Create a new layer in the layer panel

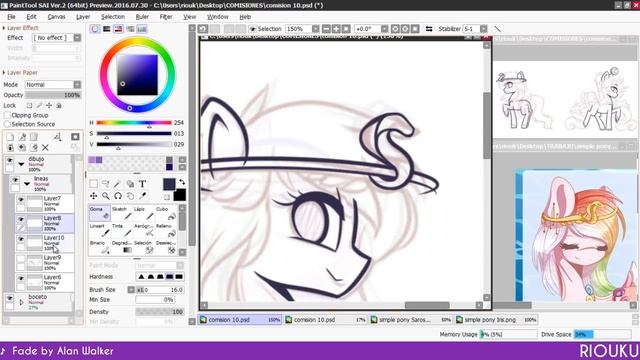[10, 137]
